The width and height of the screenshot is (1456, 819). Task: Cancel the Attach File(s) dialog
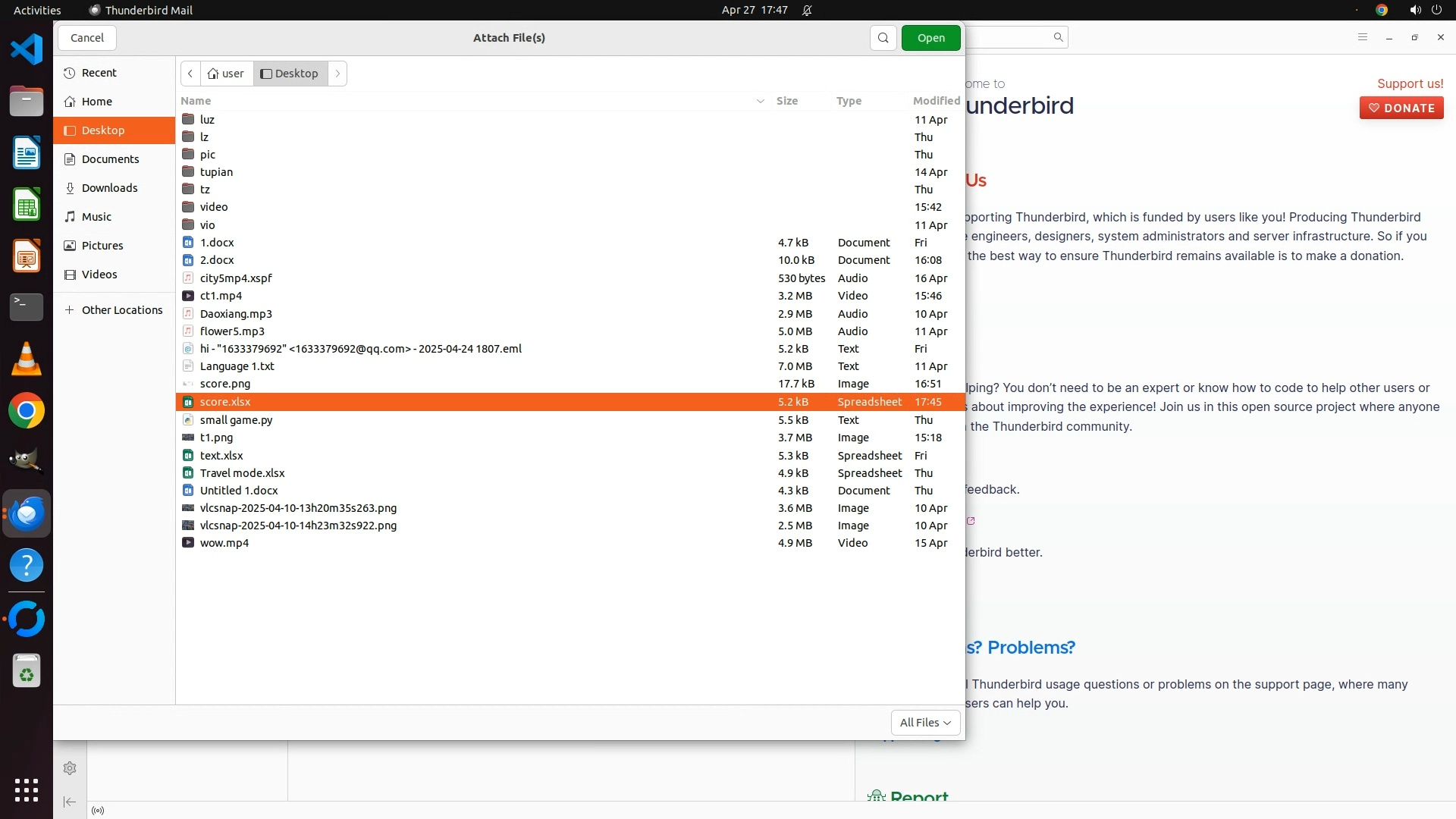click(x=87, y=38)
